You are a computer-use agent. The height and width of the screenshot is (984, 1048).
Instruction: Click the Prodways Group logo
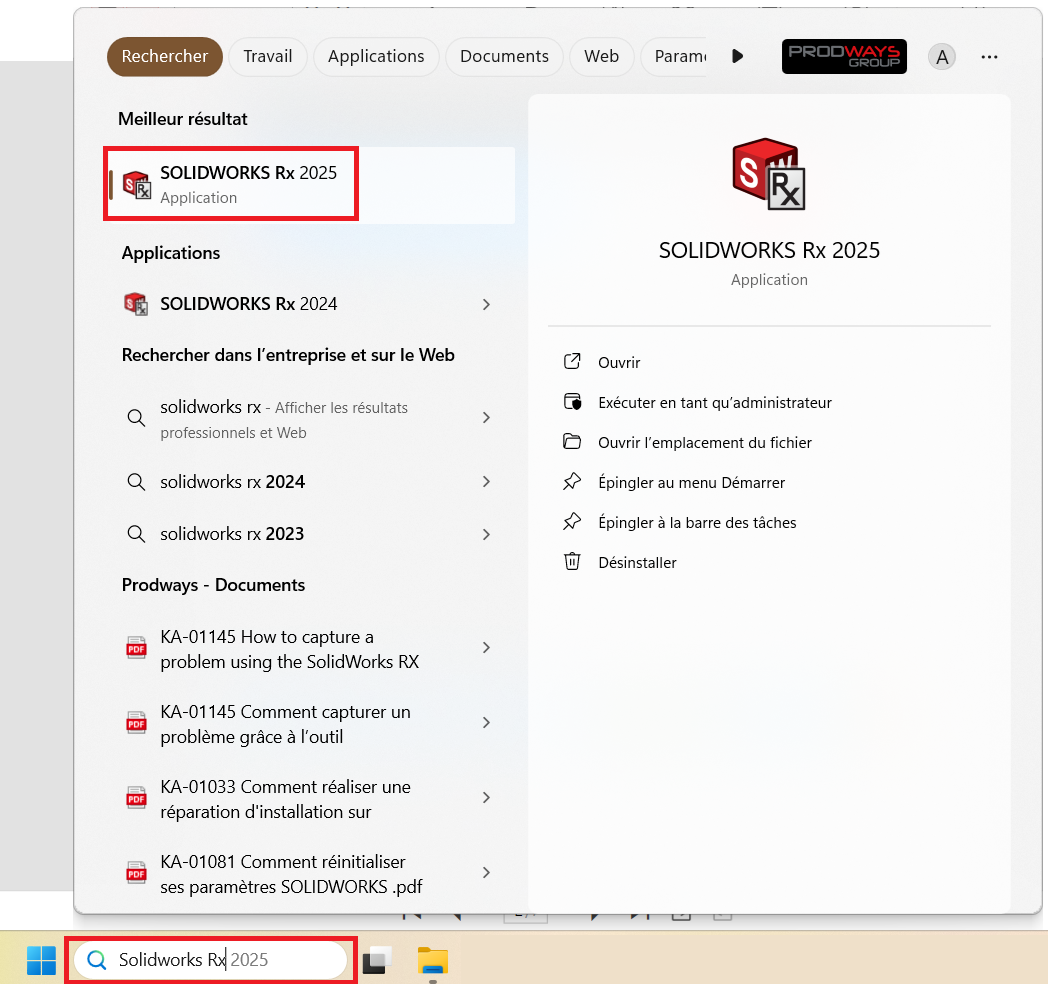844,56
